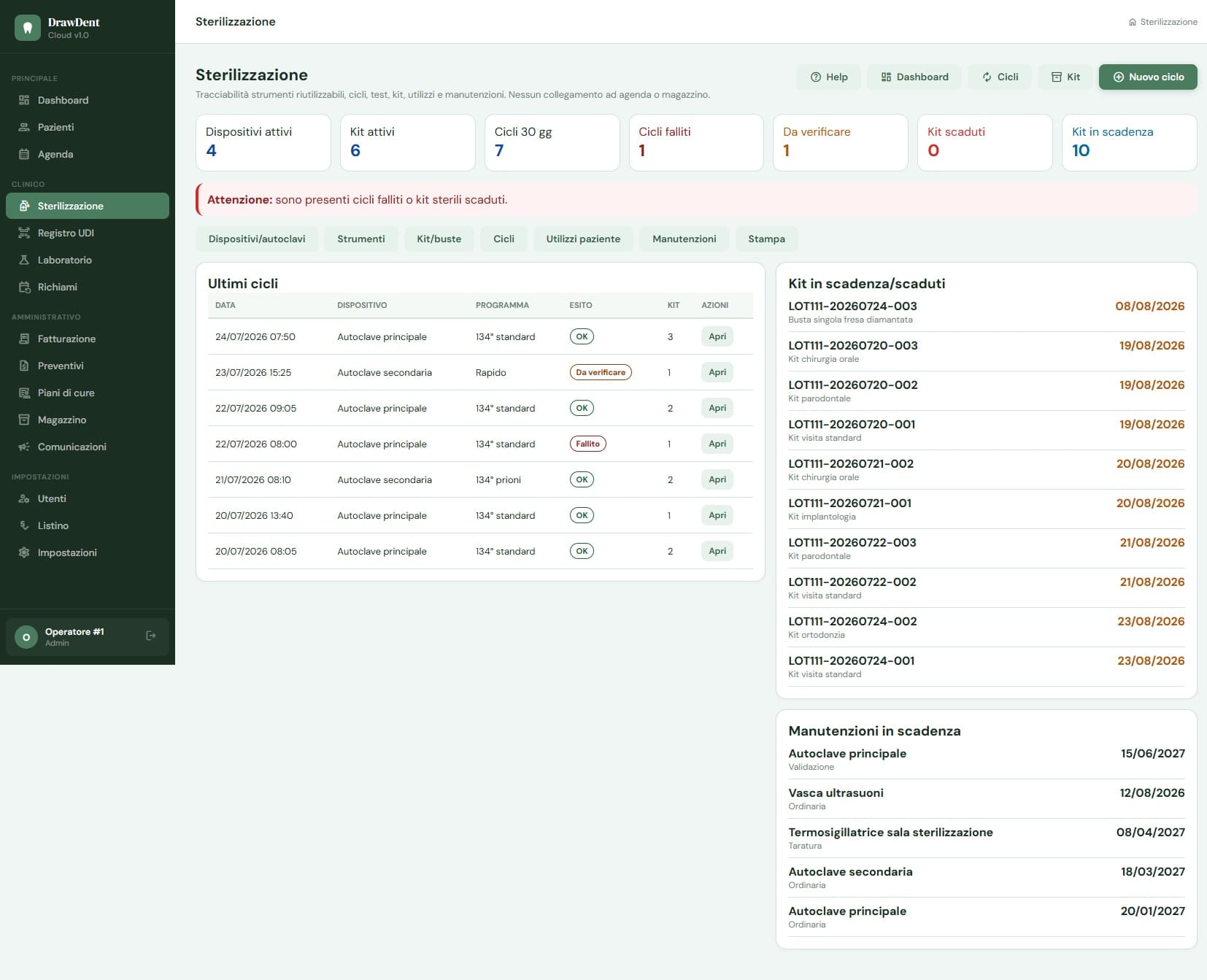
Task: Click the Kit scaduti summary card
Action: coord(984,142)
